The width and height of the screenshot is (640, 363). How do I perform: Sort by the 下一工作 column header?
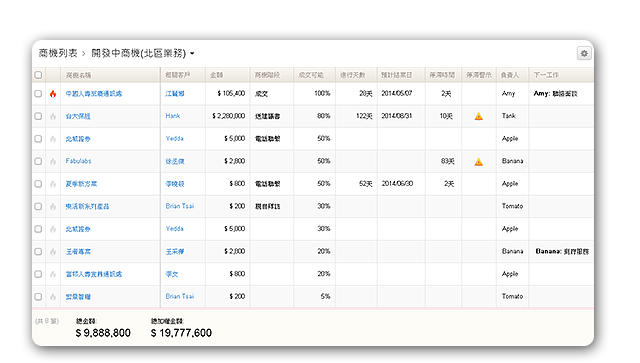tap(546, 75)
